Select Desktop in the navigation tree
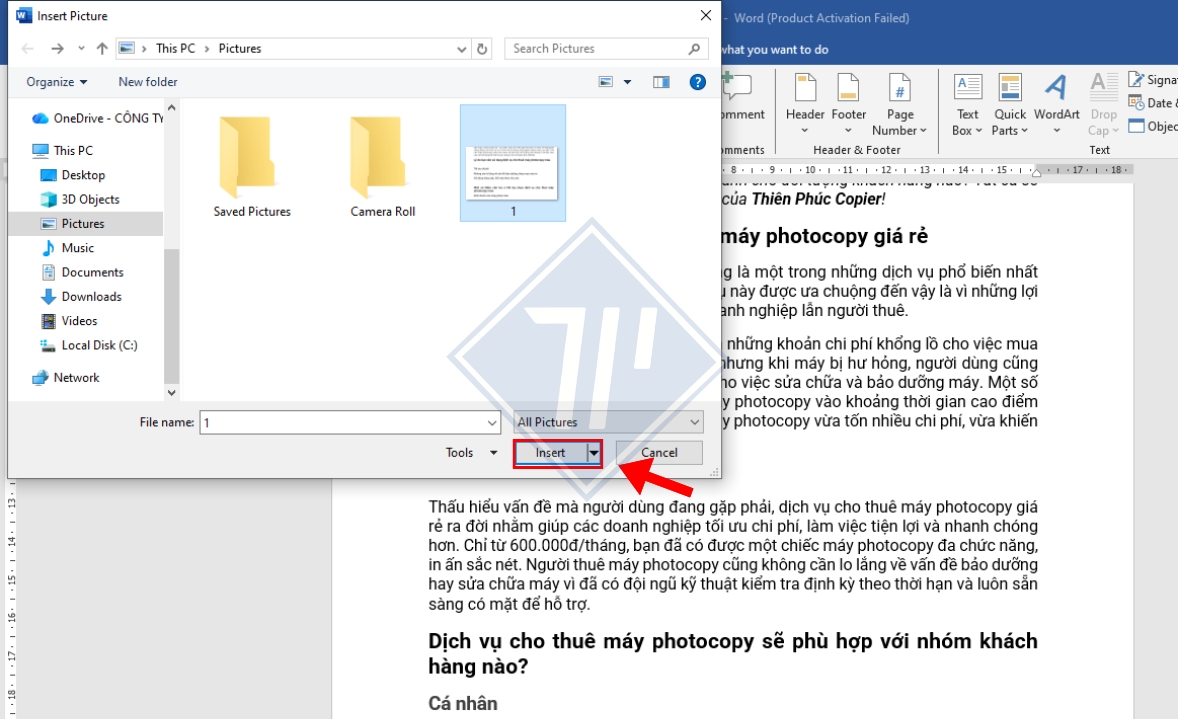The image size is (1178, 719). 83,175
